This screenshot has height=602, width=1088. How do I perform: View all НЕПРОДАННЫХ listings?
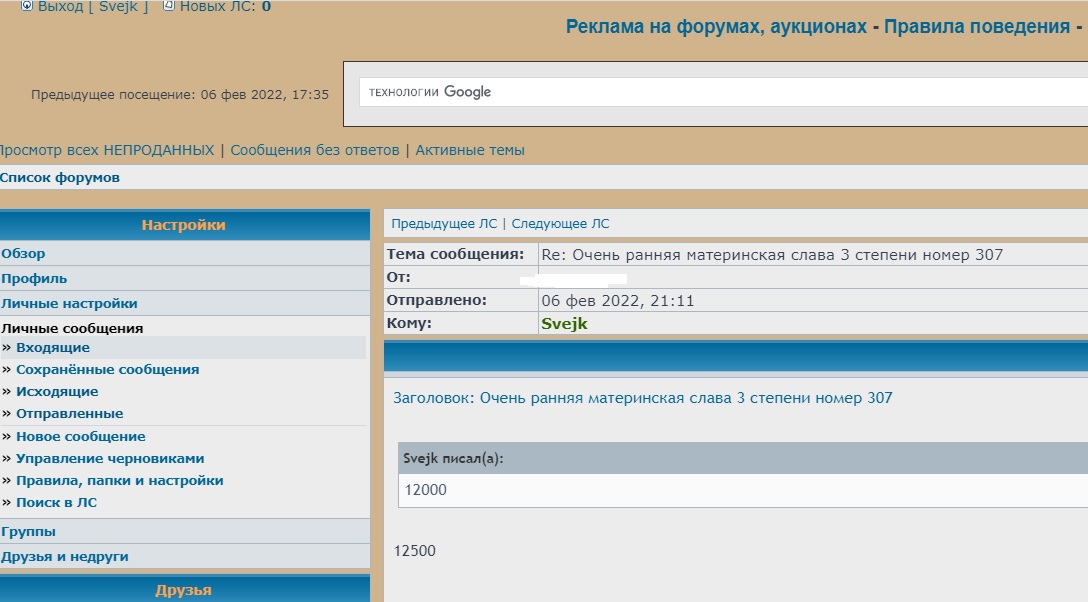click(x=106, y=150)
